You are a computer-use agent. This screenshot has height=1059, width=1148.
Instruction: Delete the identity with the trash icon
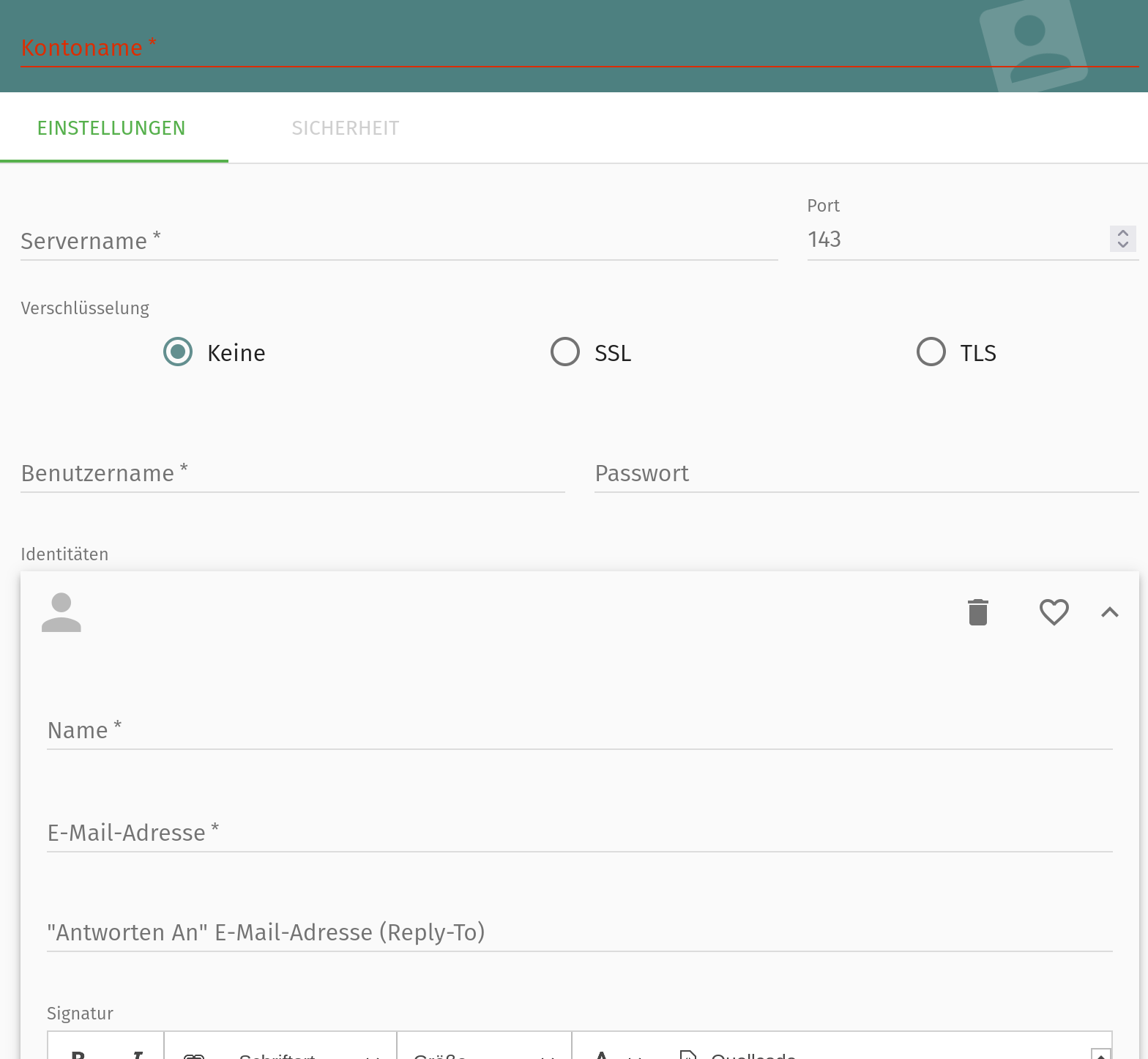tap(978, 612)
